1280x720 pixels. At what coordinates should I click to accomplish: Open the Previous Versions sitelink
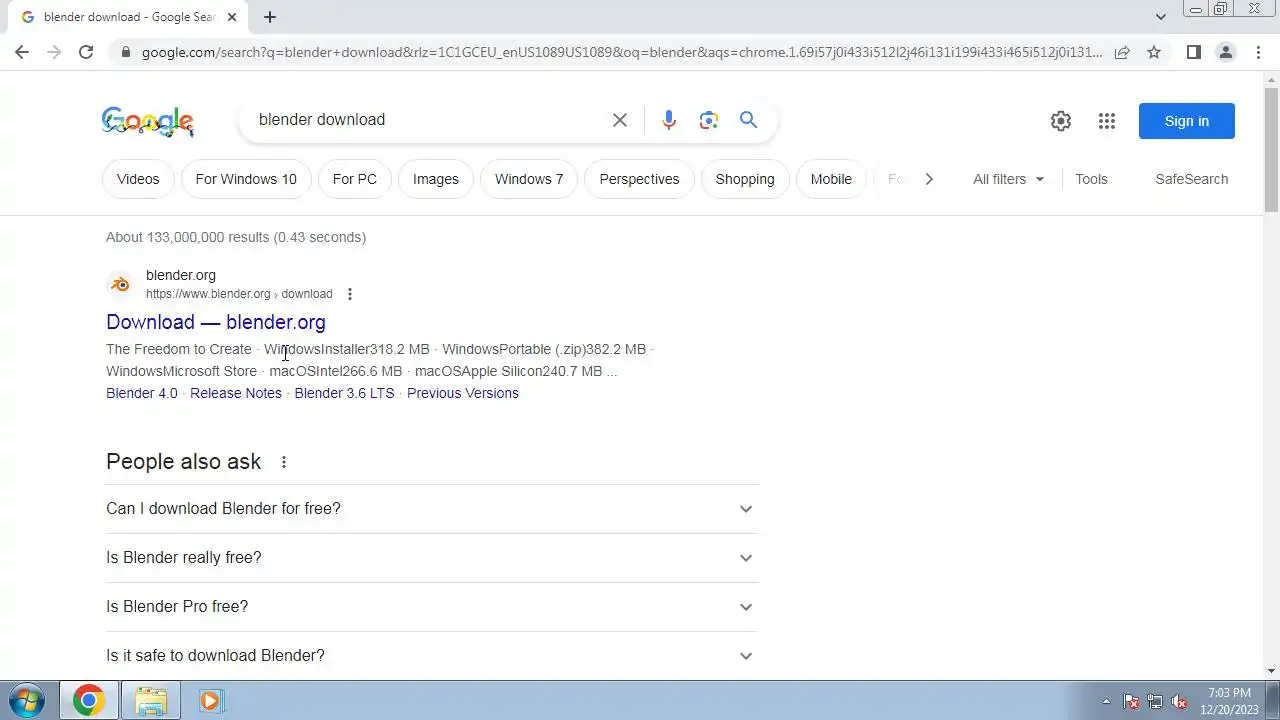(x=463, y=393)
